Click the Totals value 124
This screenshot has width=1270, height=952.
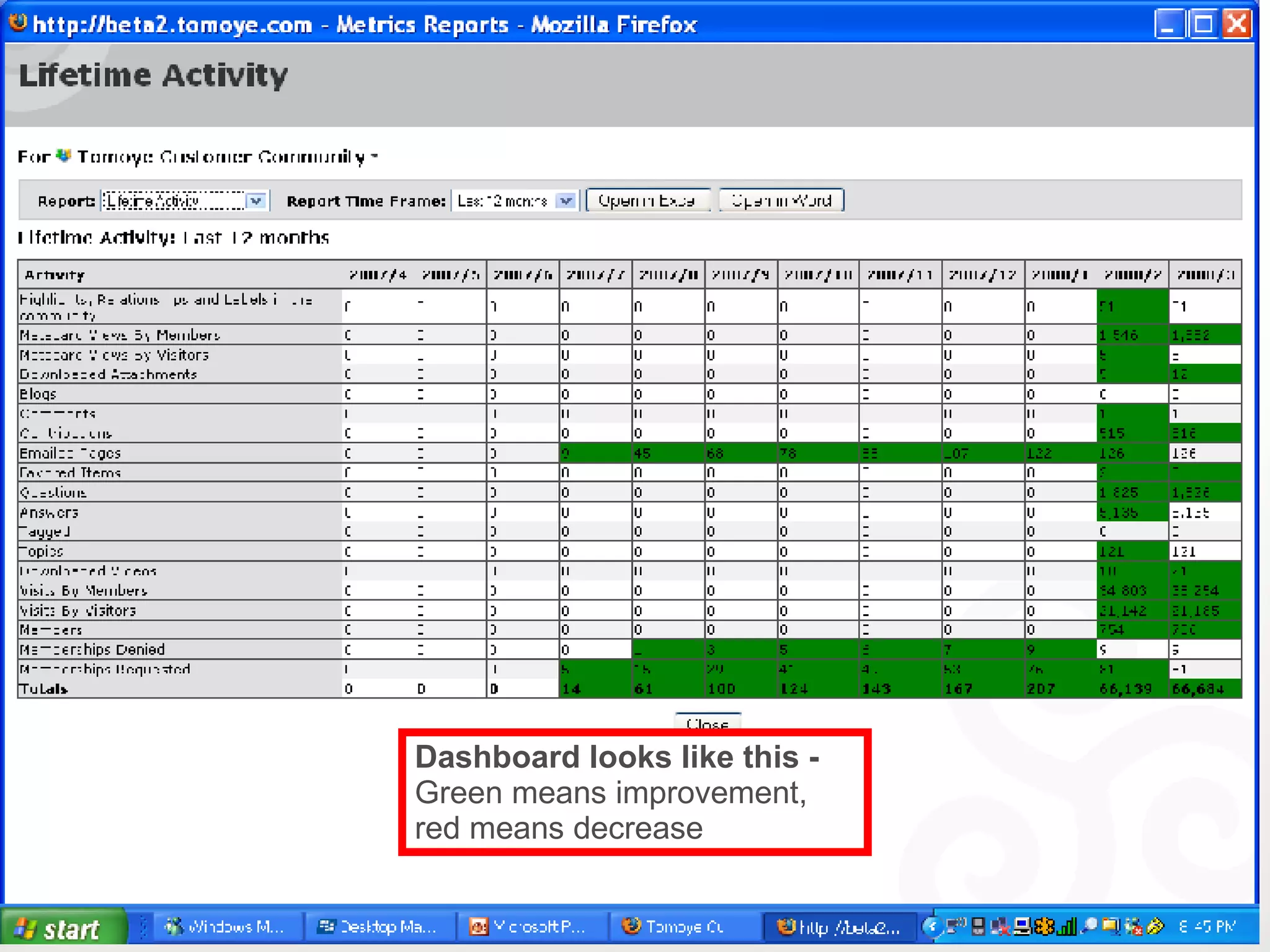coord(794,689)
